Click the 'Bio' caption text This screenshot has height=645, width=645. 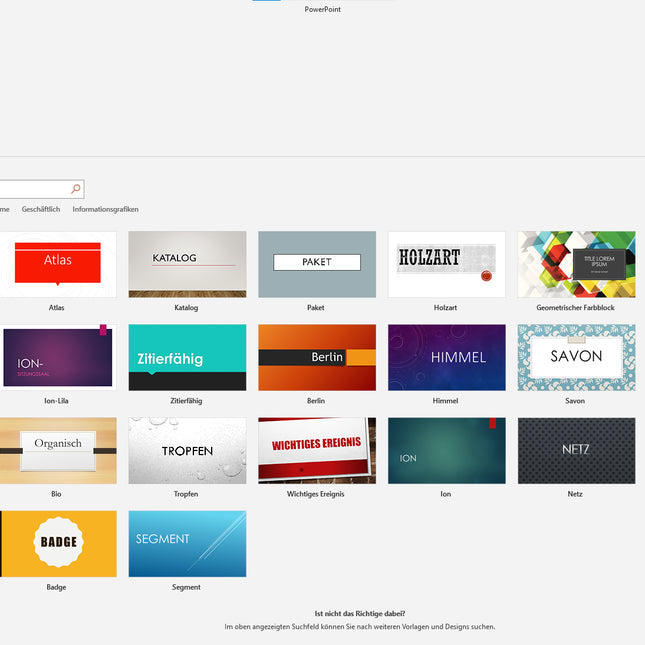[56, 494]
